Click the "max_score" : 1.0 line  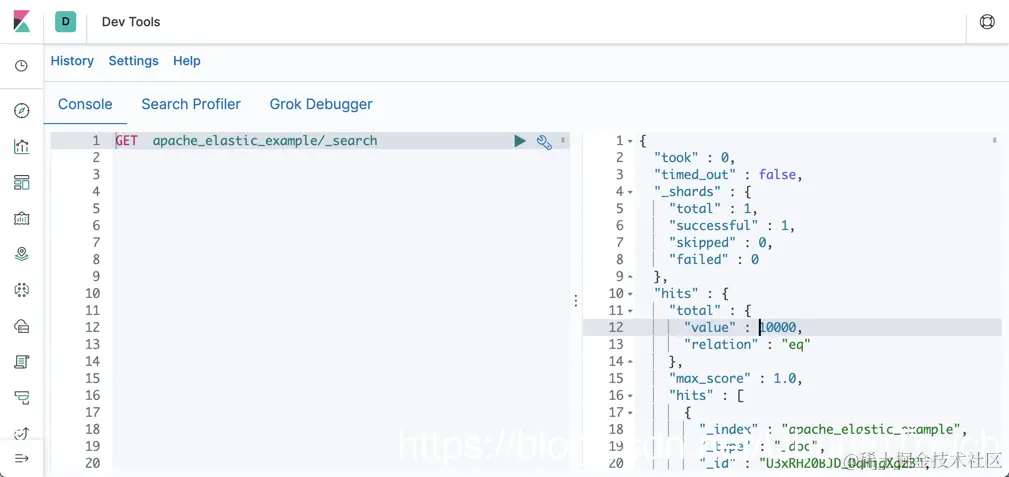736,379
